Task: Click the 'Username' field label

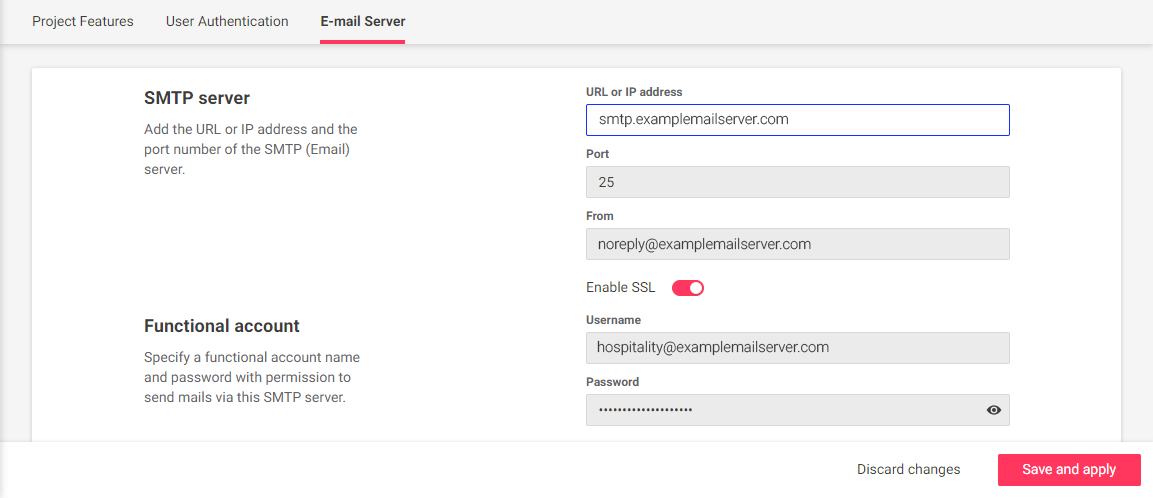Action: pos(613,320)
